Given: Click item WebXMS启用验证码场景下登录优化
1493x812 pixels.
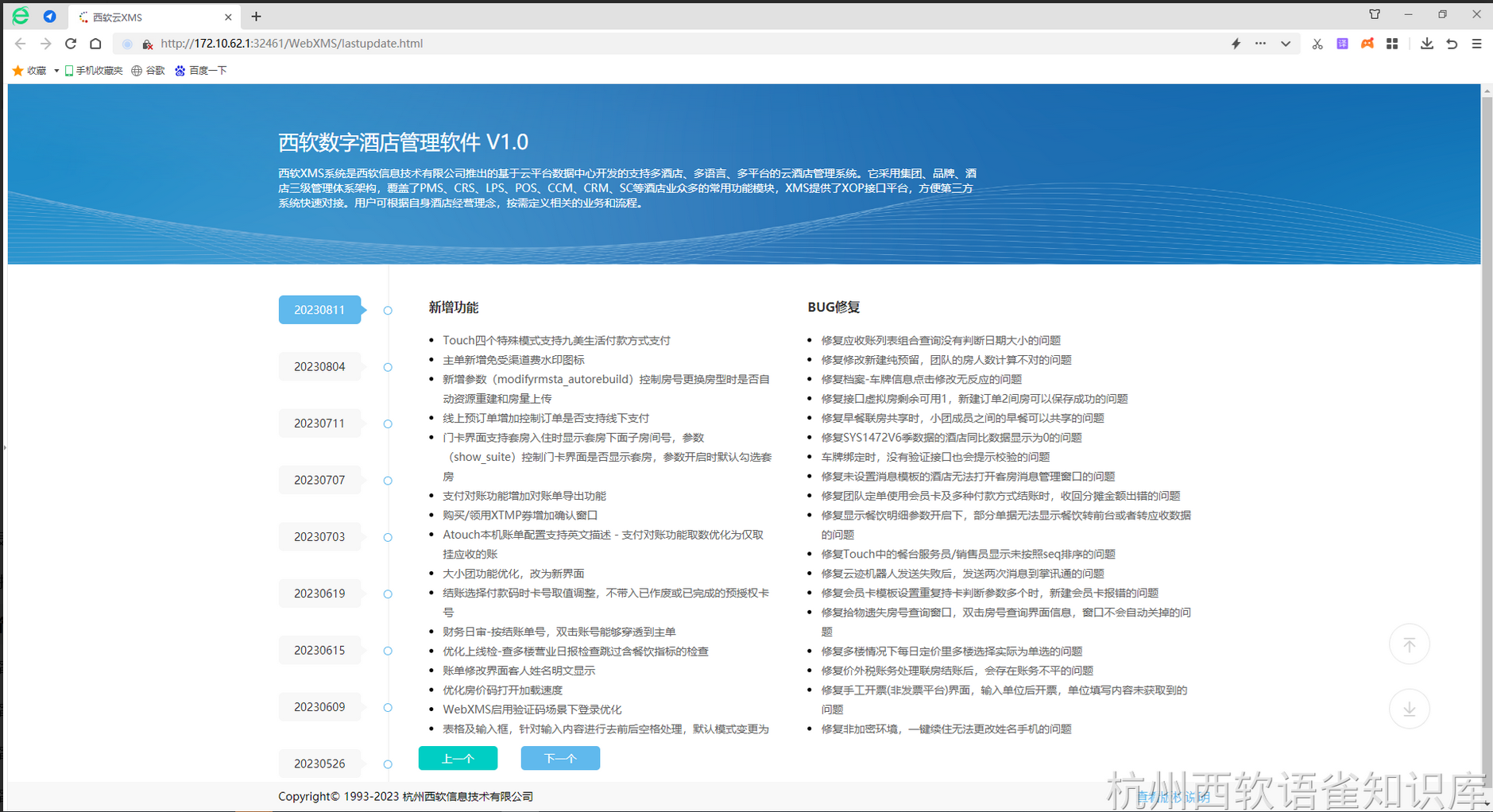Looking at the screenshot, I should 532,710.
